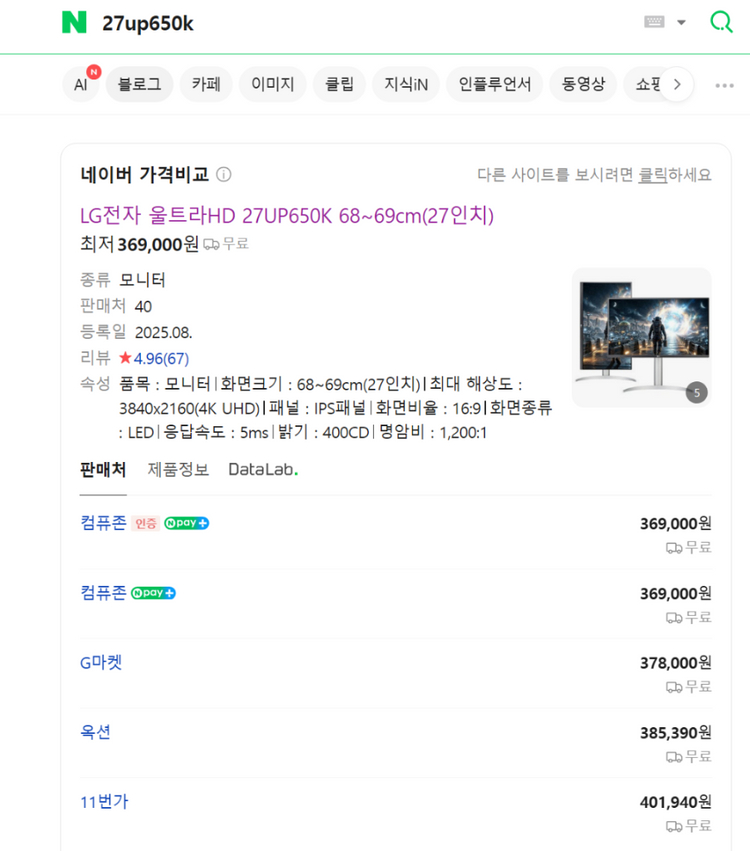The width and height of the screenshot is (750, 851).
Task: Click the delivery truck icon under 385,390원
Action: tap(674, 757)
